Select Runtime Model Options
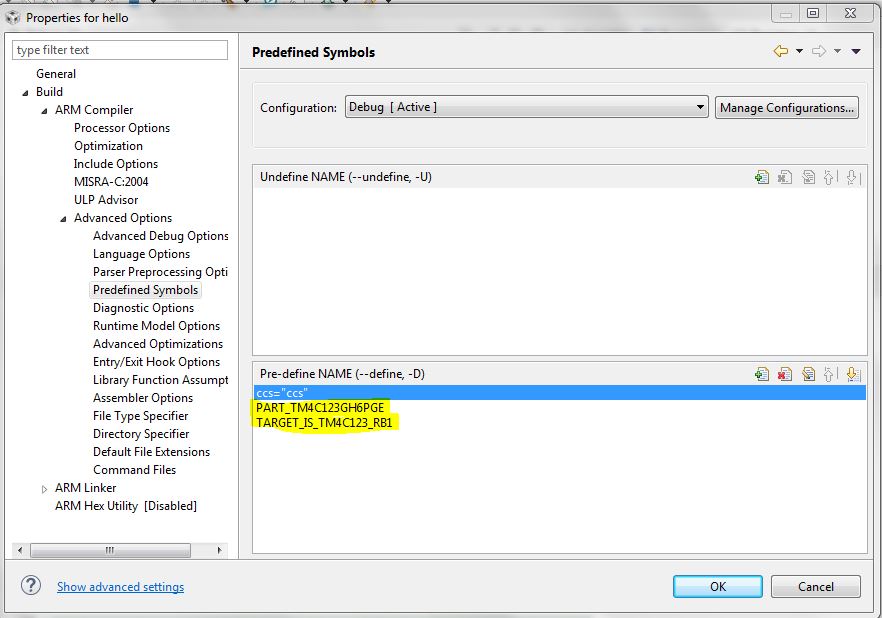 pos(156,326)
